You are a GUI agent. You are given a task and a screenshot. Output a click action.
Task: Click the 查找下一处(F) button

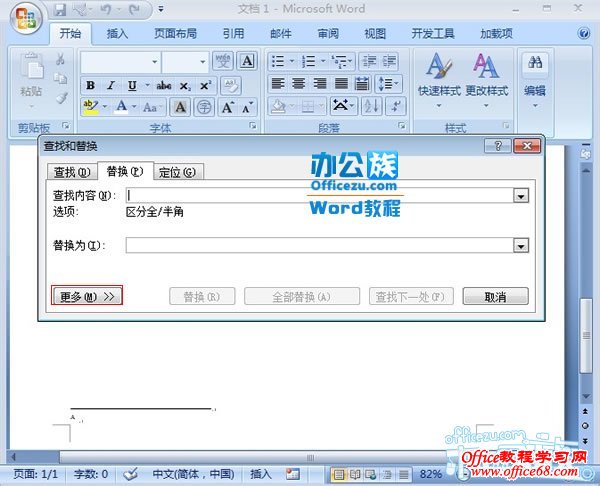click(x=411, y=297)
